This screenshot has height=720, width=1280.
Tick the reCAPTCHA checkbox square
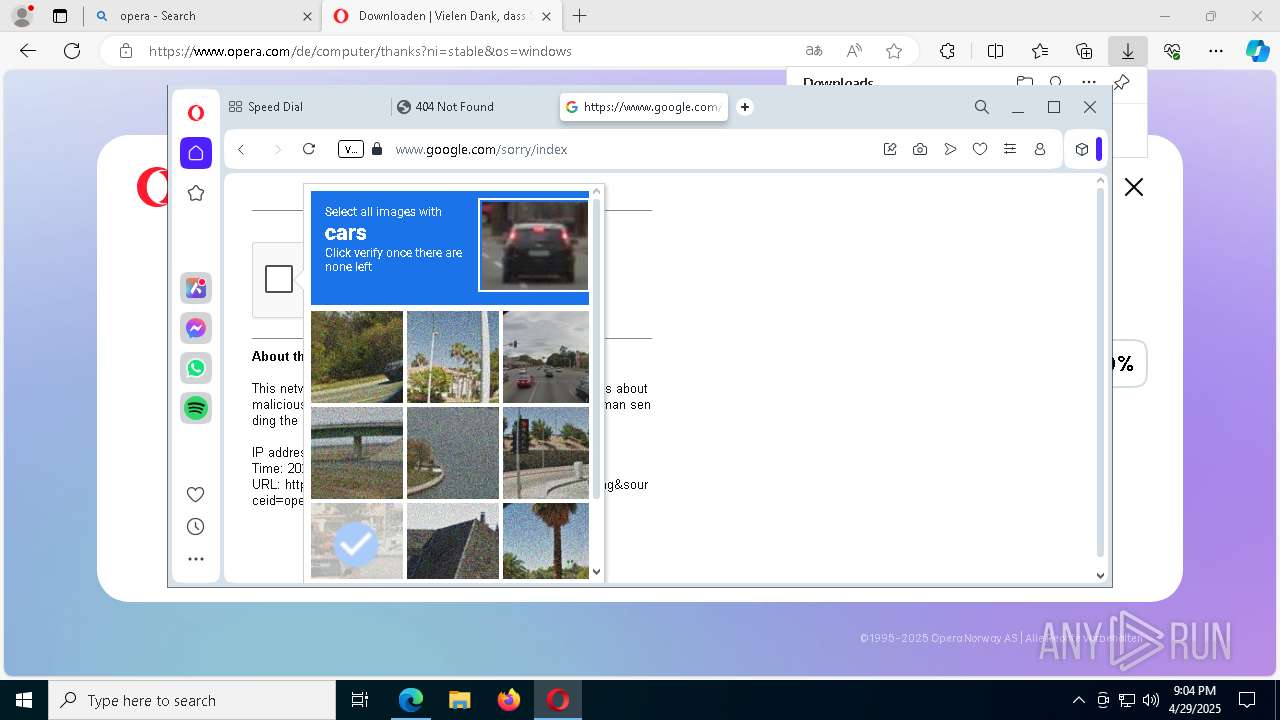point(279,279)
